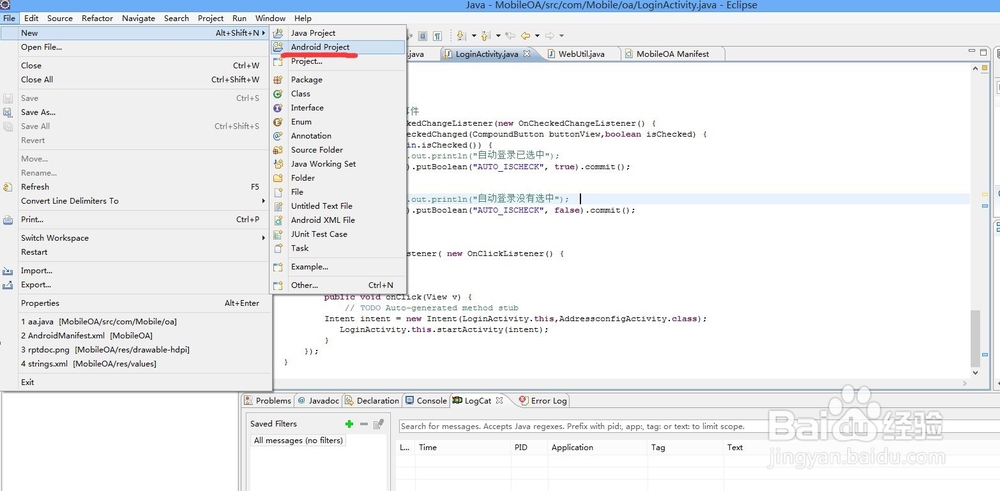This screenshot has width=1000, height=491.
Task: Open the Next Annotation dropdown arrow
Action: point(474,36)
